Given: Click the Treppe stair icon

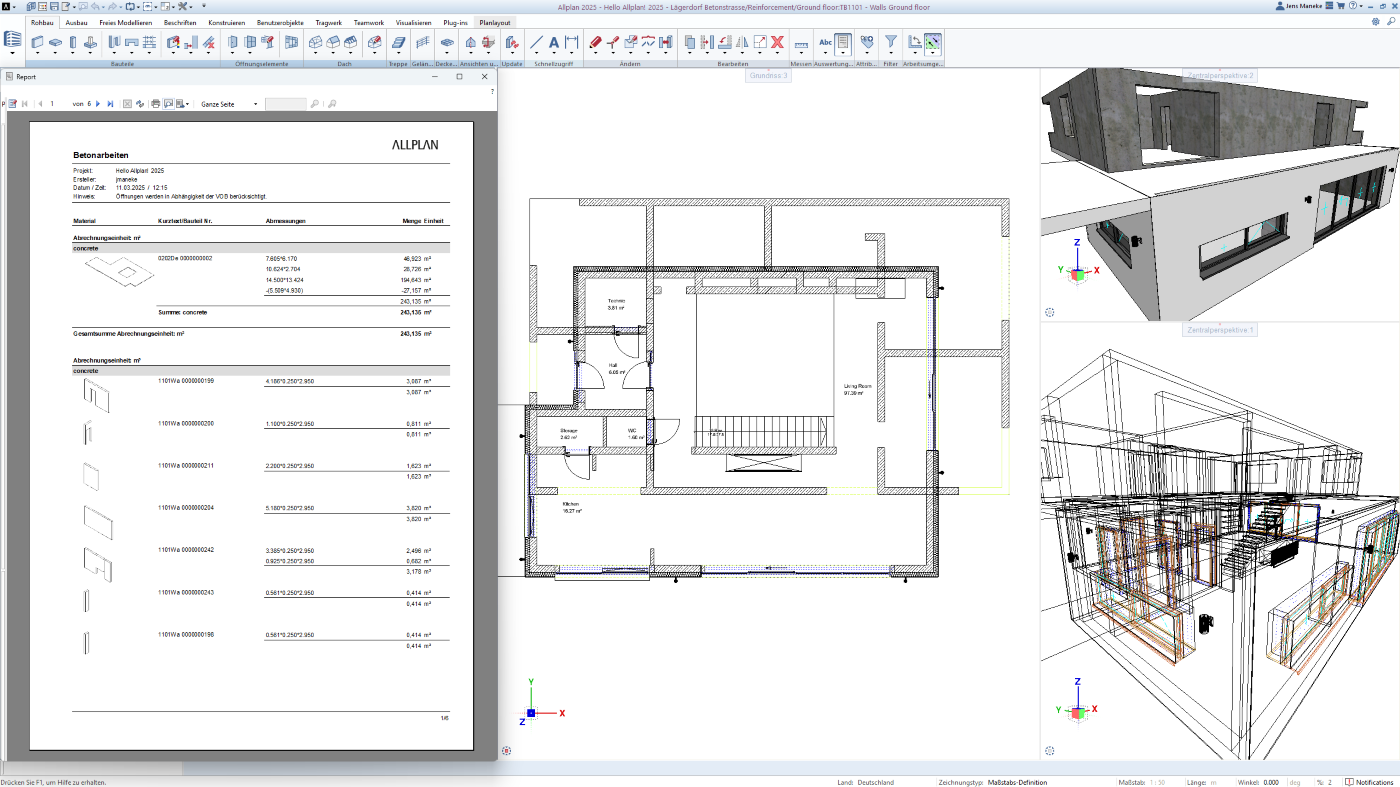Looking at the screenshot, I should [397, 42].
